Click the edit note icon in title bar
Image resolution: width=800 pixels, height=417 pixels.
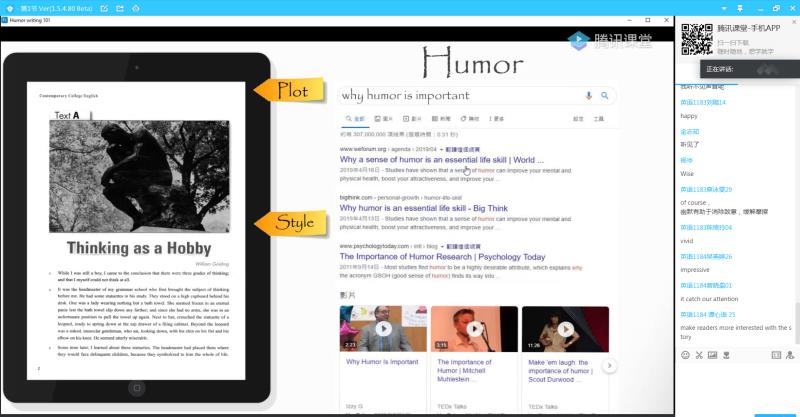[104, 8]
